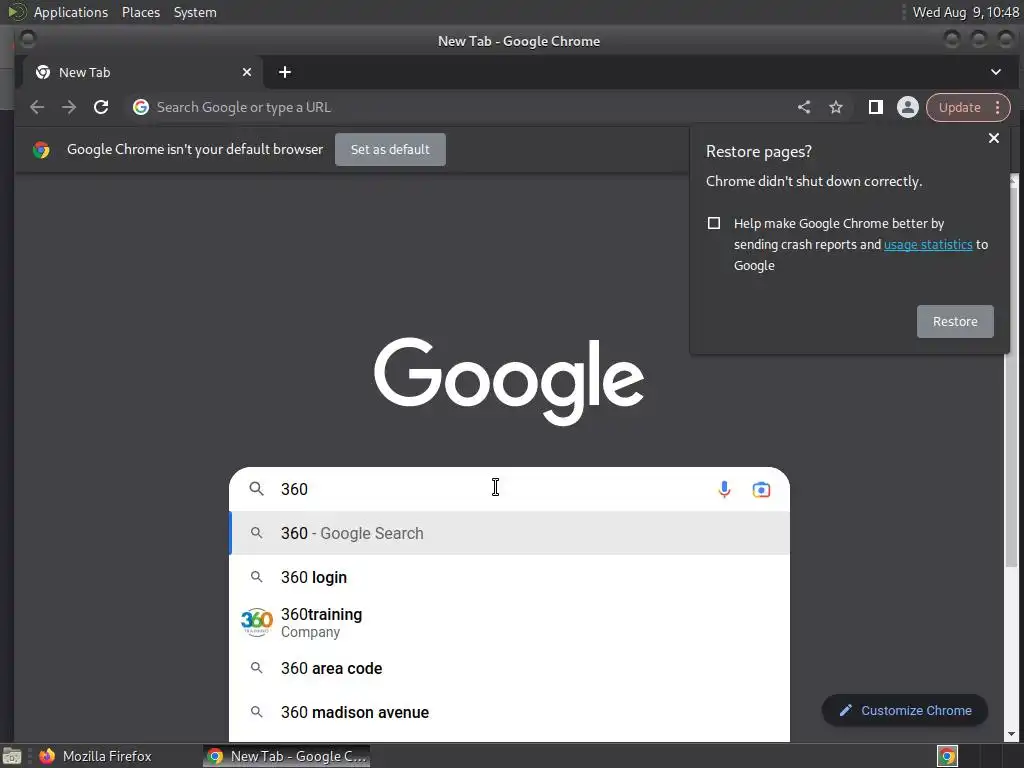Search by image with the camera icon

tap(761, 489)
